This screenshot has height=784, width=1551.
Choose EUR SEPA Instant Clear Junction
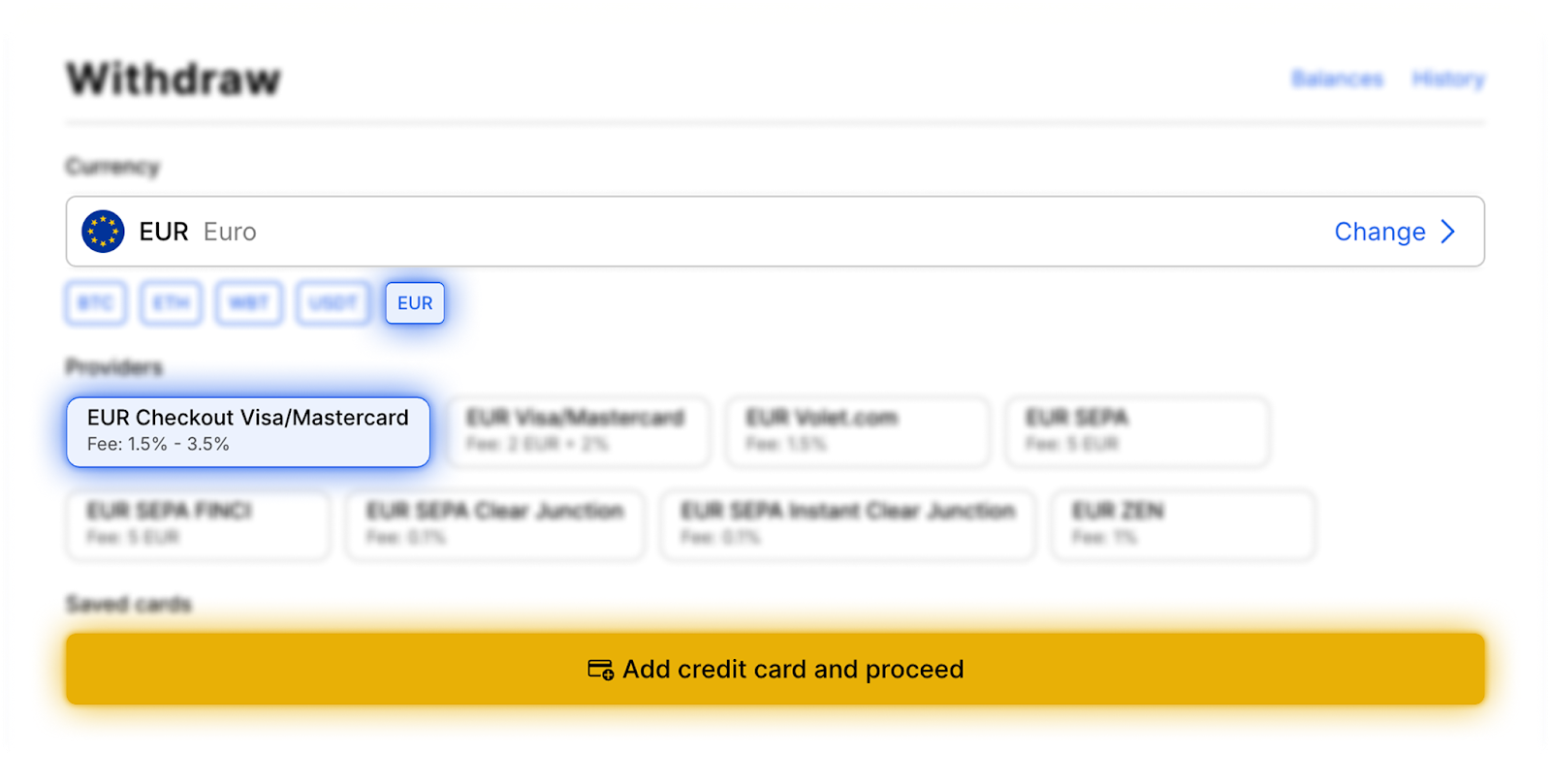848,524
